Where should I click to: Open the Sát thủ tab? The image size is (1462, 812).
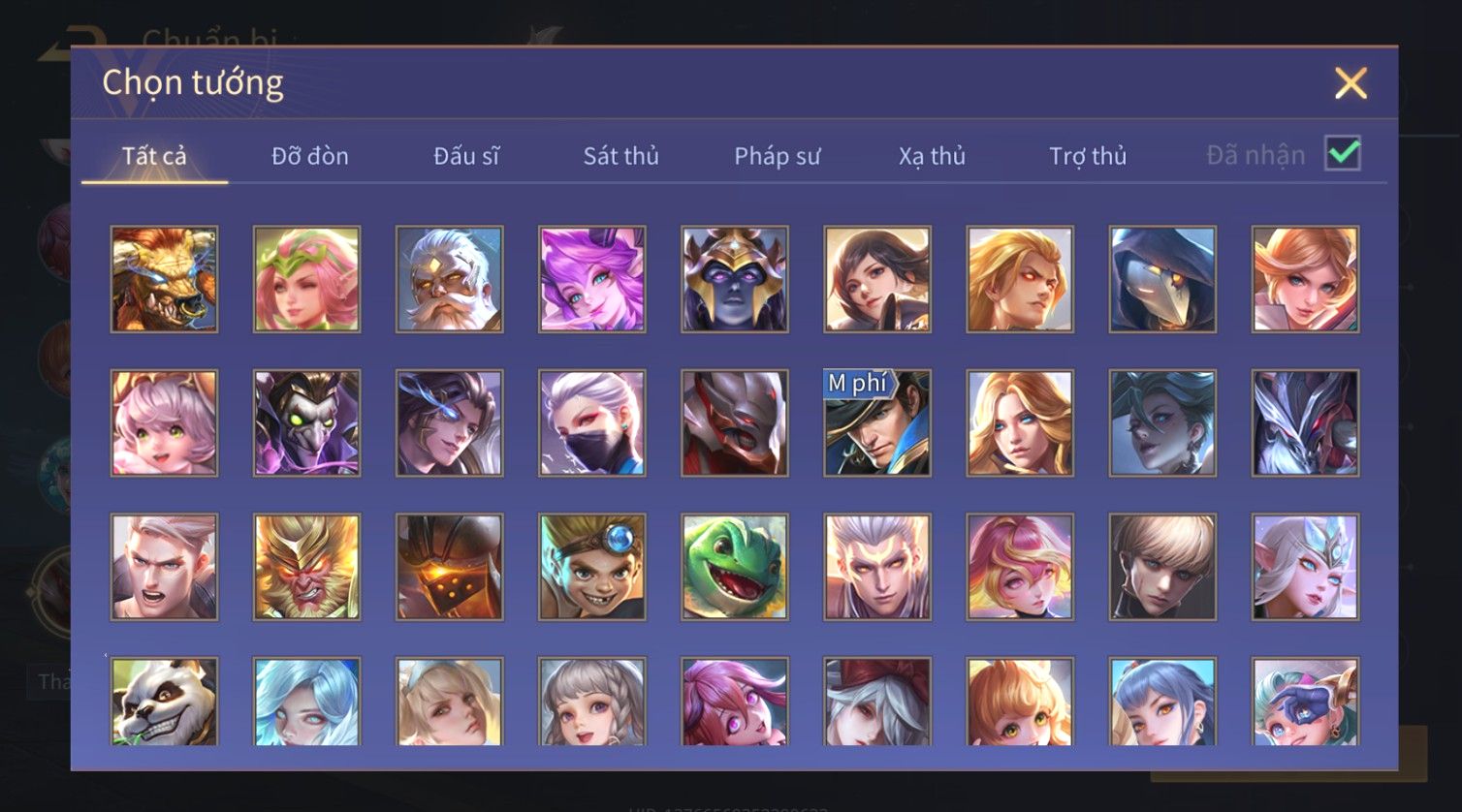[x=620, y=156]
